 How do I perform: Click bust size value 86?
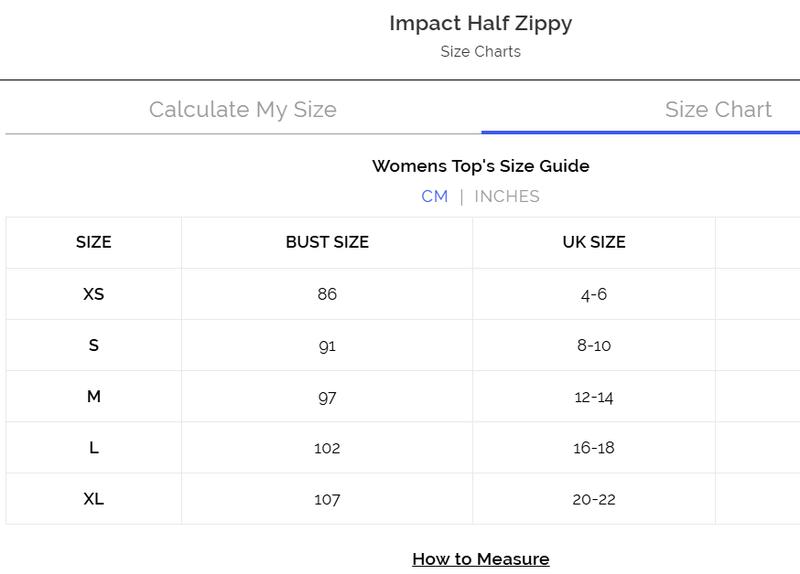327,294
